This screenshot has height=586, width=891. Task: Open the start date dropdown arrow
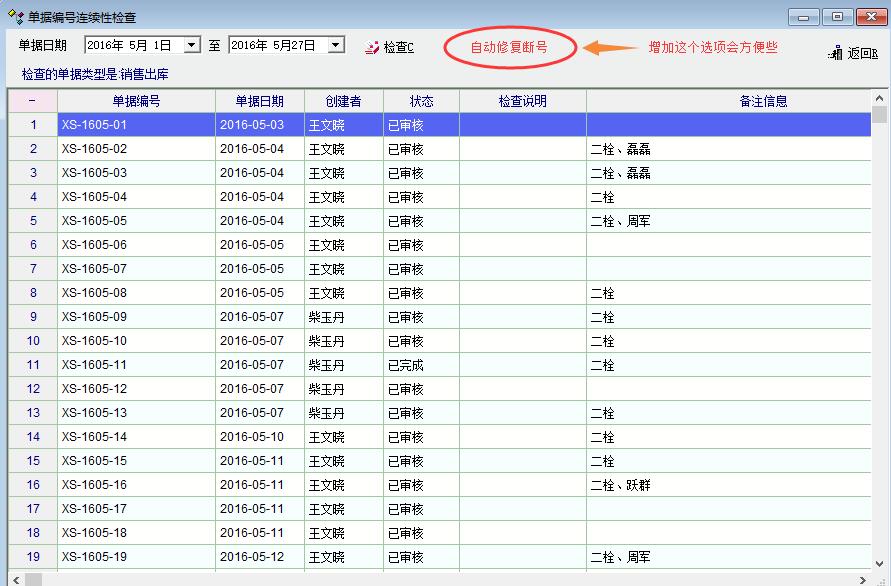192,45
